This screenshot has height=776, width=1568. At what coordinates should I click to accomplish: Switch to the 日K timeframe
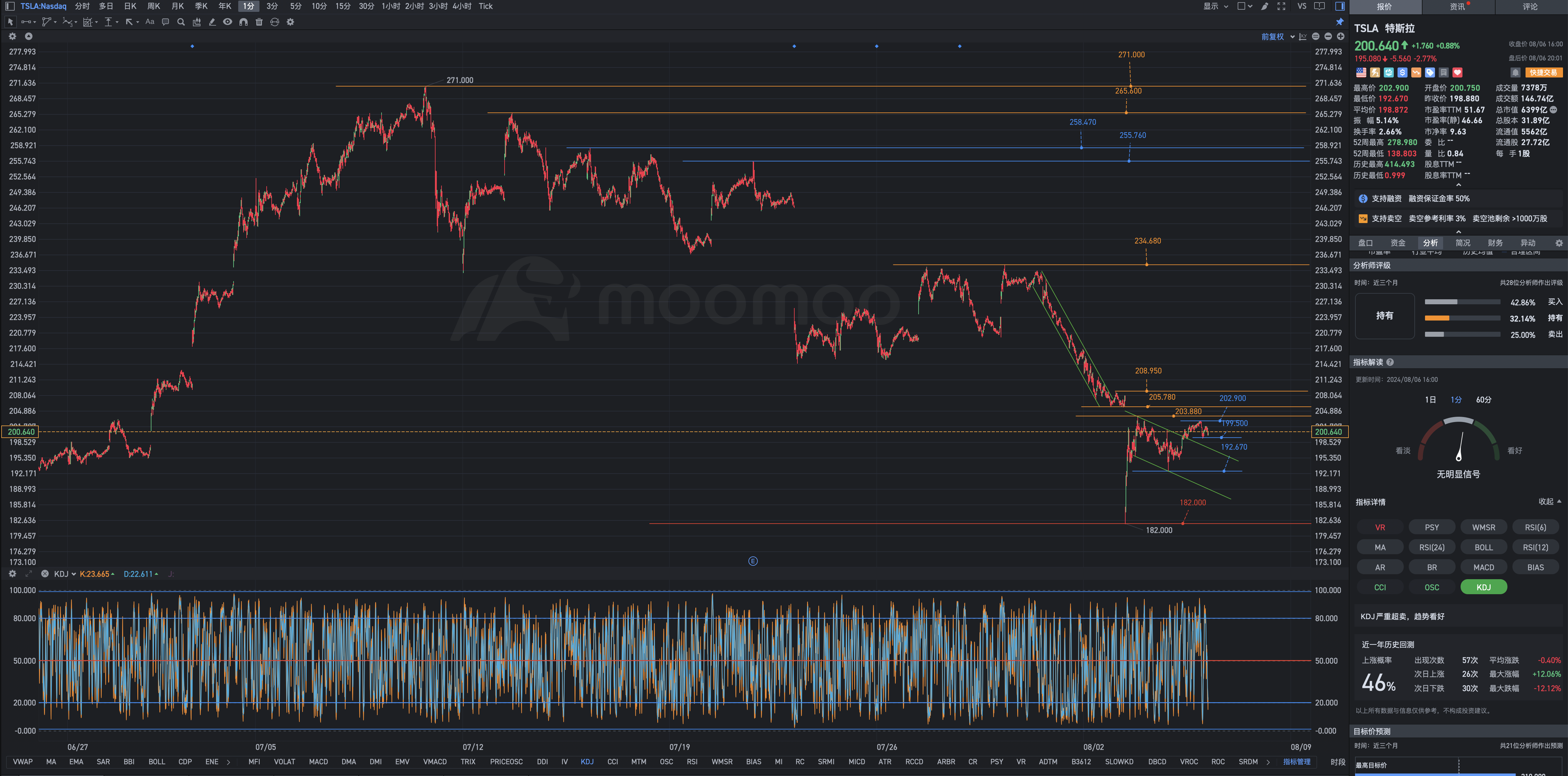coord(130,6)
